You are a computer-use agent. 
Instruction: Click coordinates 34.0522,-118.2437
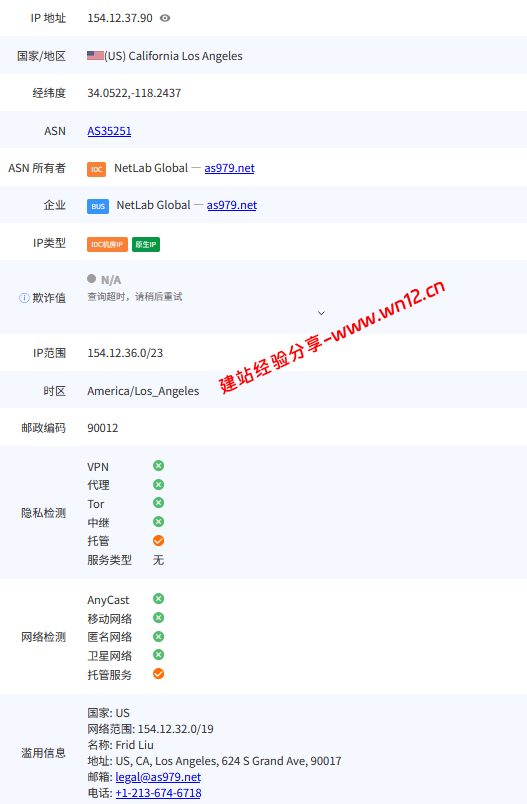134,93
